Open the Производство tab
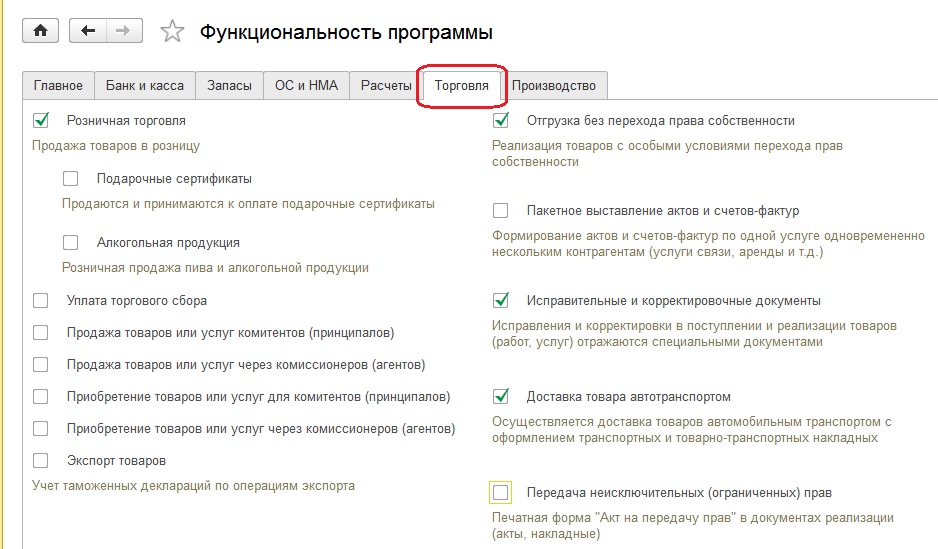 554,86
